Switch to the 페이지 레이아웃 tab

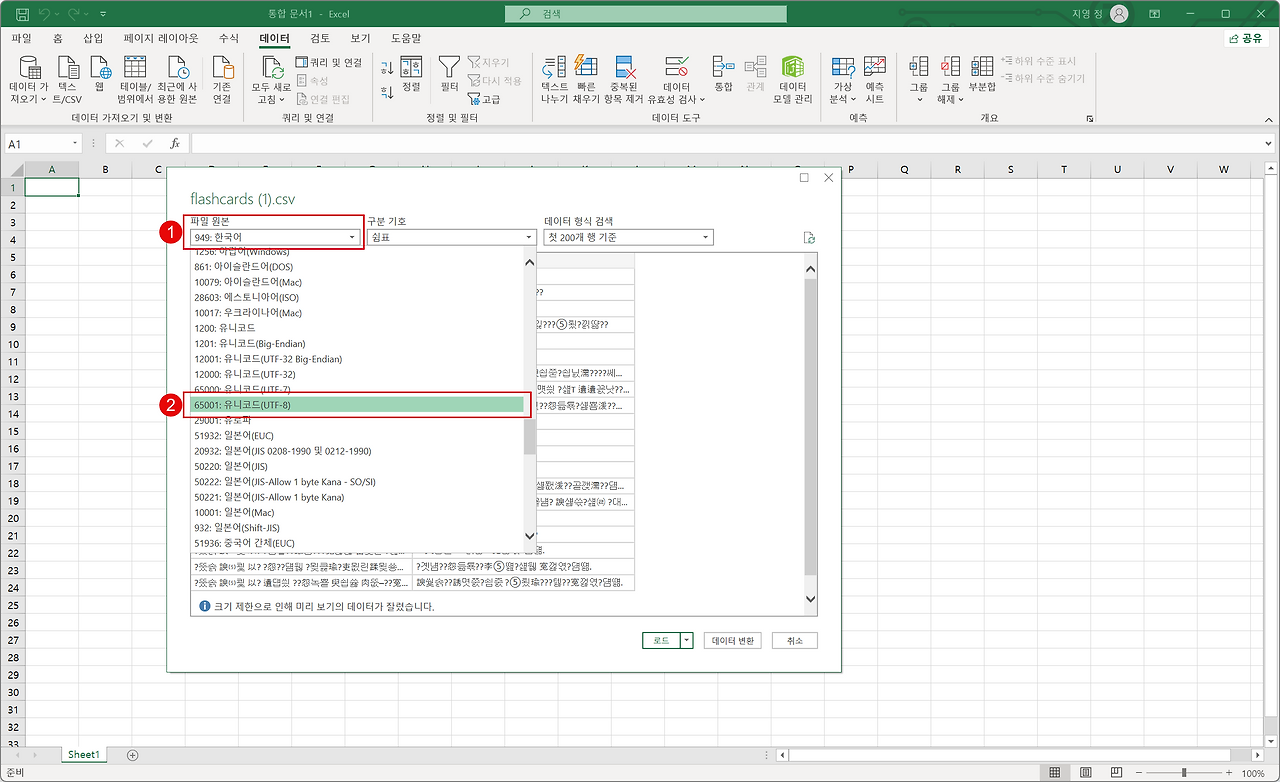tap(163, 38)
